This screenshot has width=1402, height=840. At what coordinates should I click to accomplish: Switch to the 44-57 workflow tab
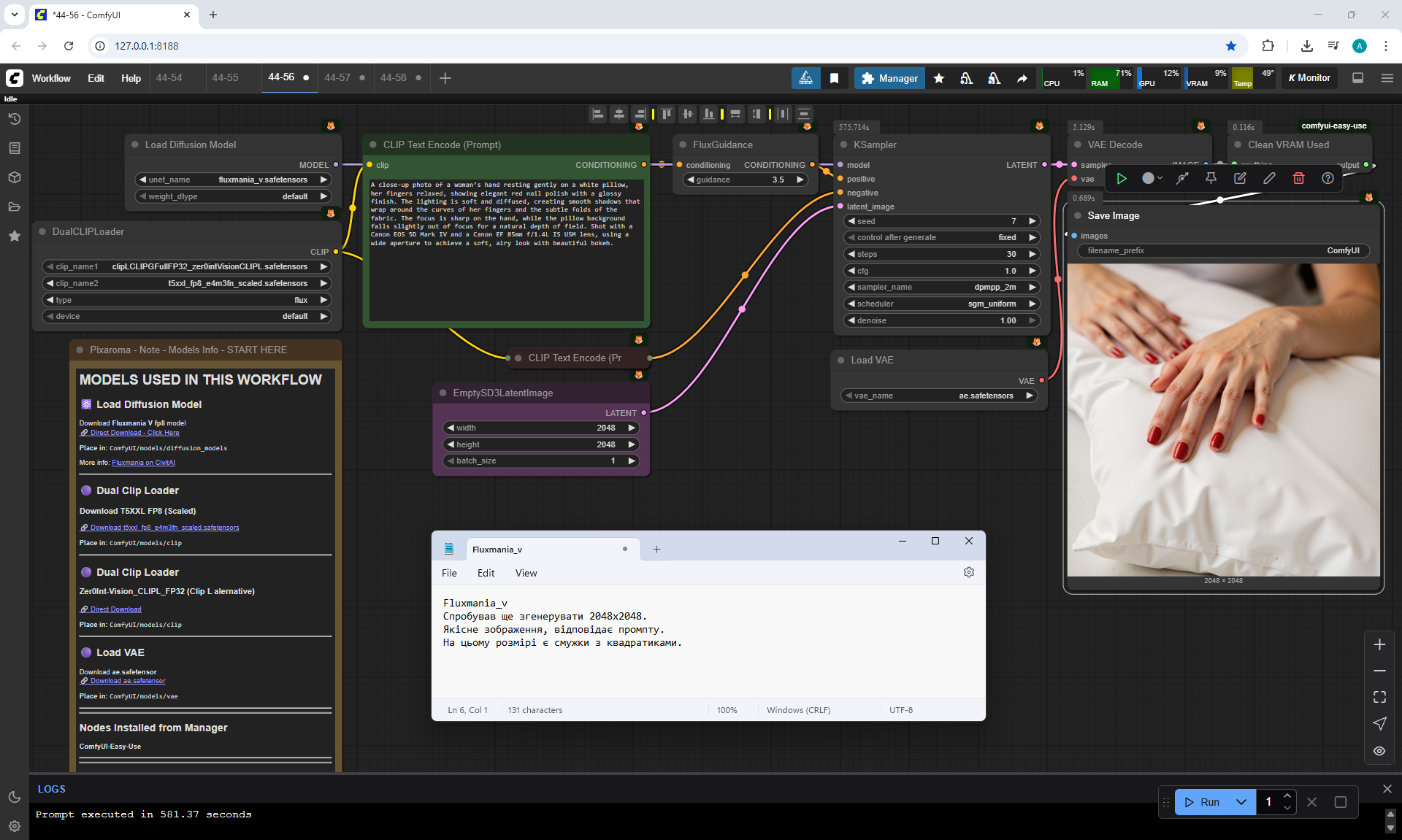coord(337,77)
